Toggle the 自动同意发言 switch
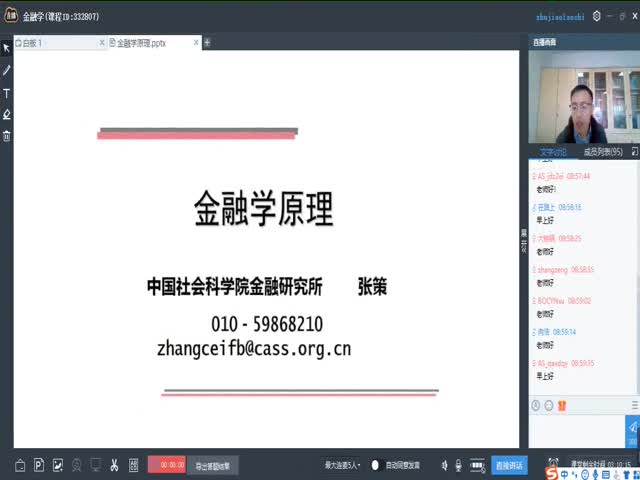 [x=376, y=465]
